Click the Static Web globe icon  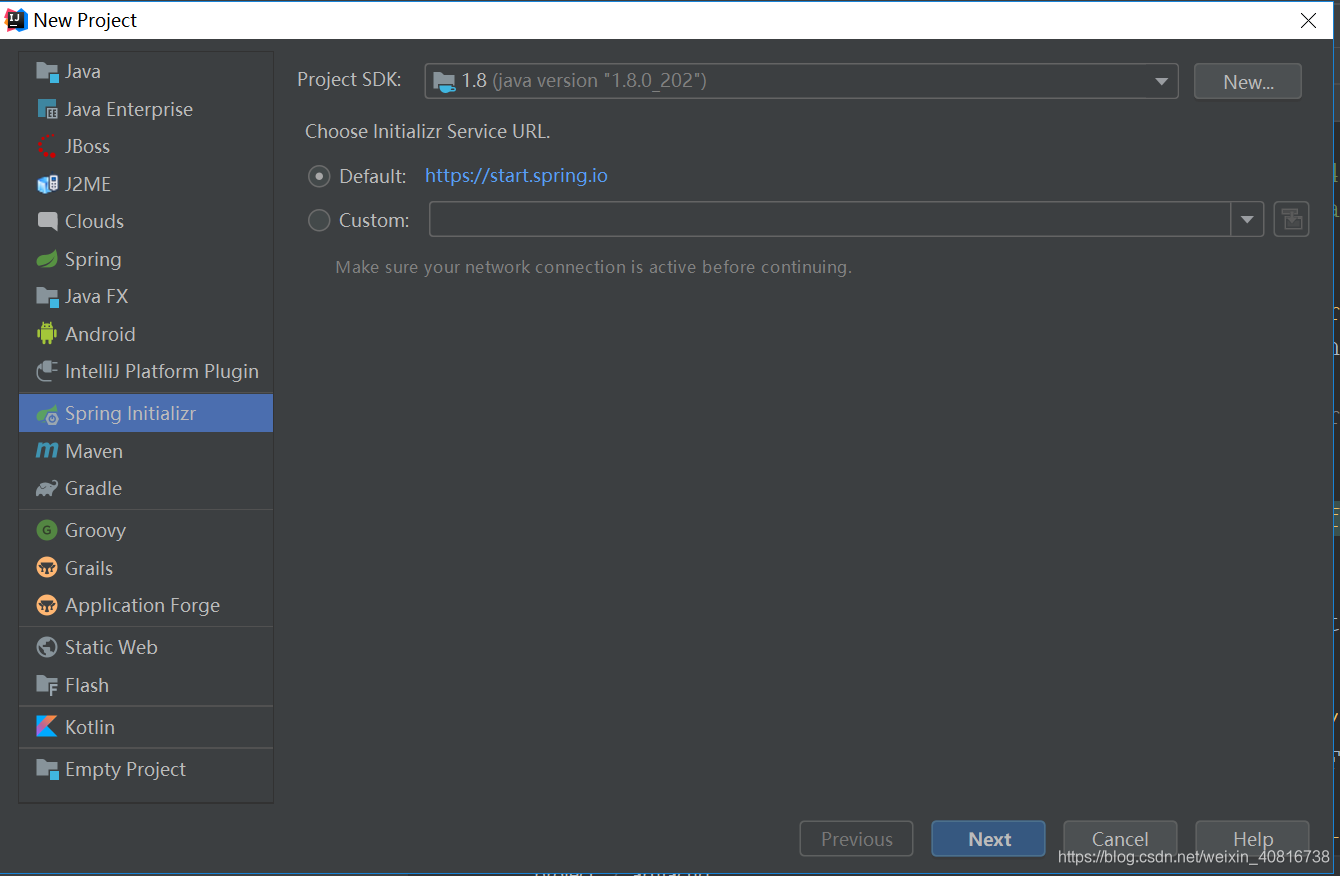click(47, 647)
